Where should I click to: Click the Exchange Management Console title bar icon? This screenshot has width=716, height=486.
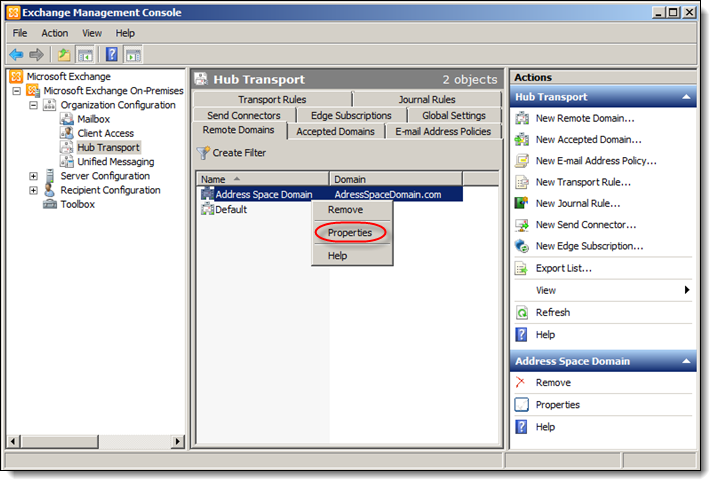[14, 12]
